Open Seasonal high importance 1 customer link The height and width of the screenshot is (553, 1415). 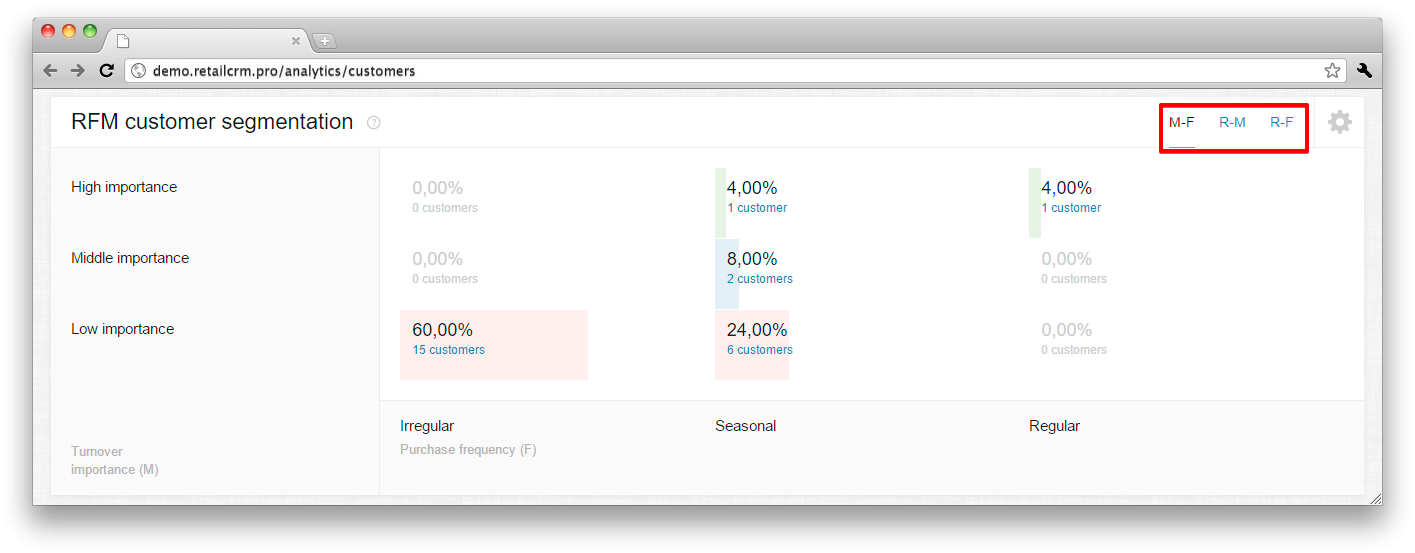[757, 208]
